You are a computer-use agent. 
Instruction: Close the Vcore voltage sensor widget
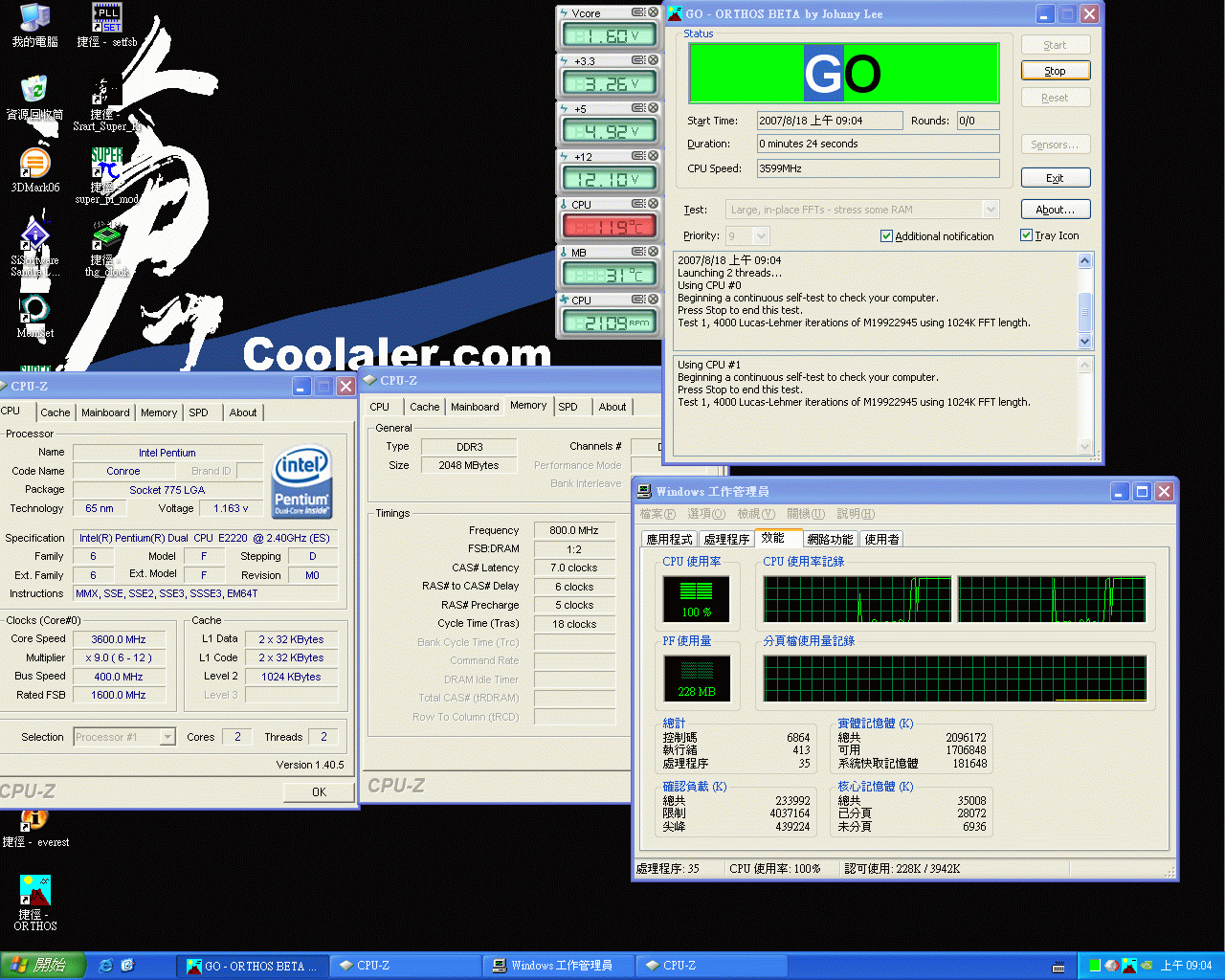[654, 12]
